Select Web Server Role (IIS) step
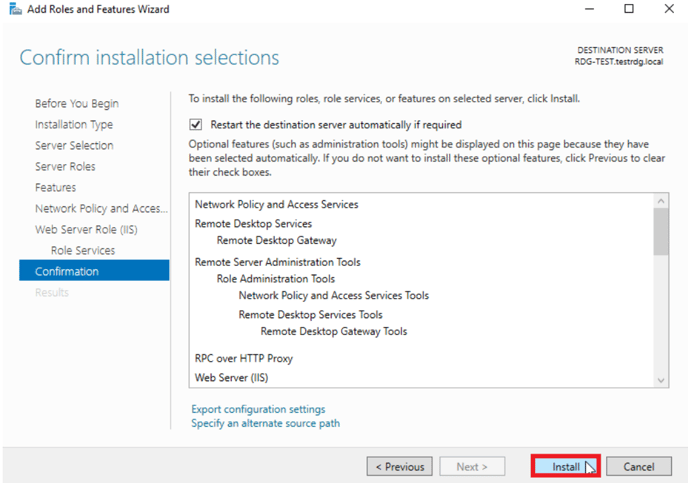 pos(86,229)
